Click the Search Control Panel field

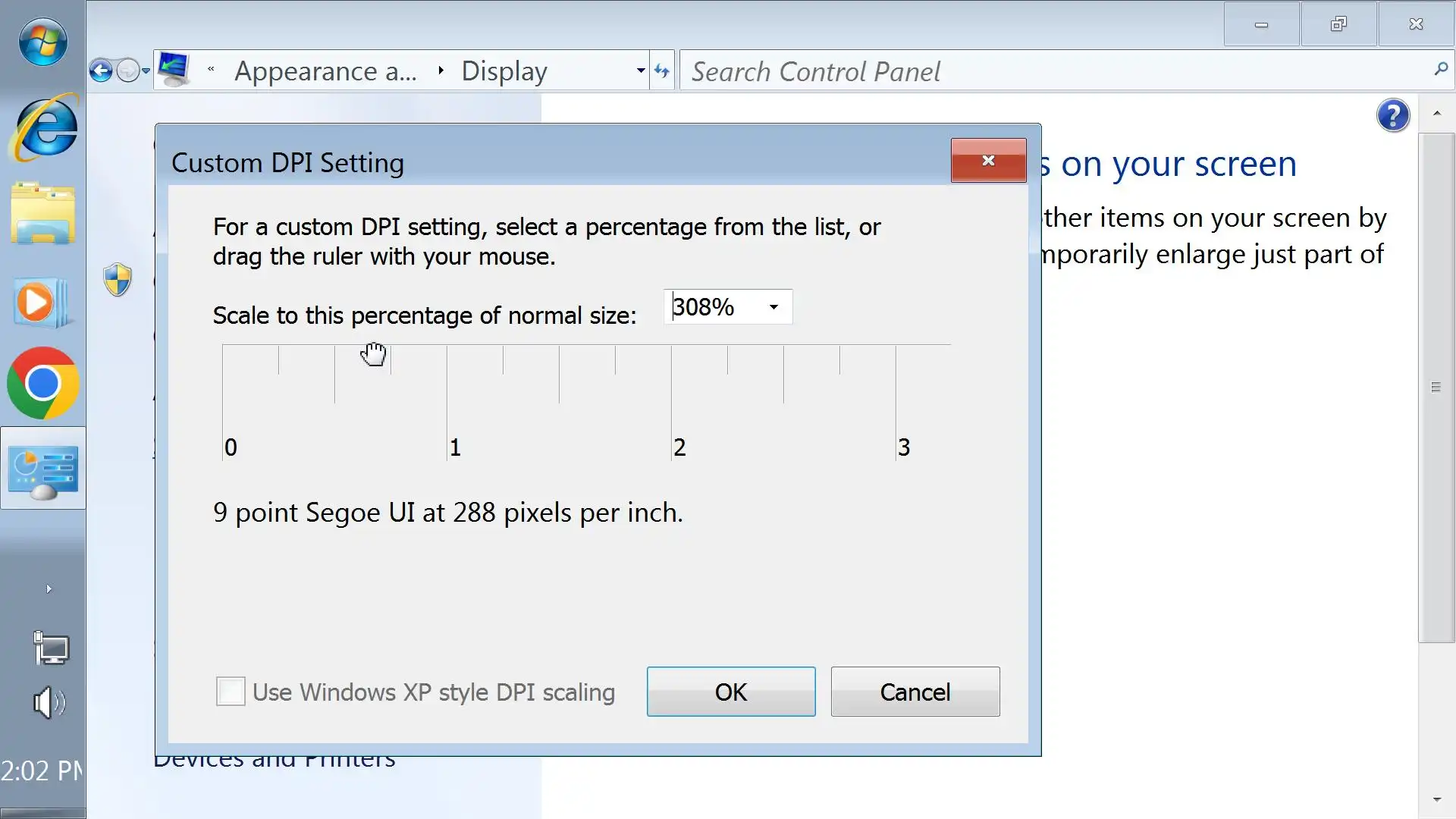point(1054,71)
